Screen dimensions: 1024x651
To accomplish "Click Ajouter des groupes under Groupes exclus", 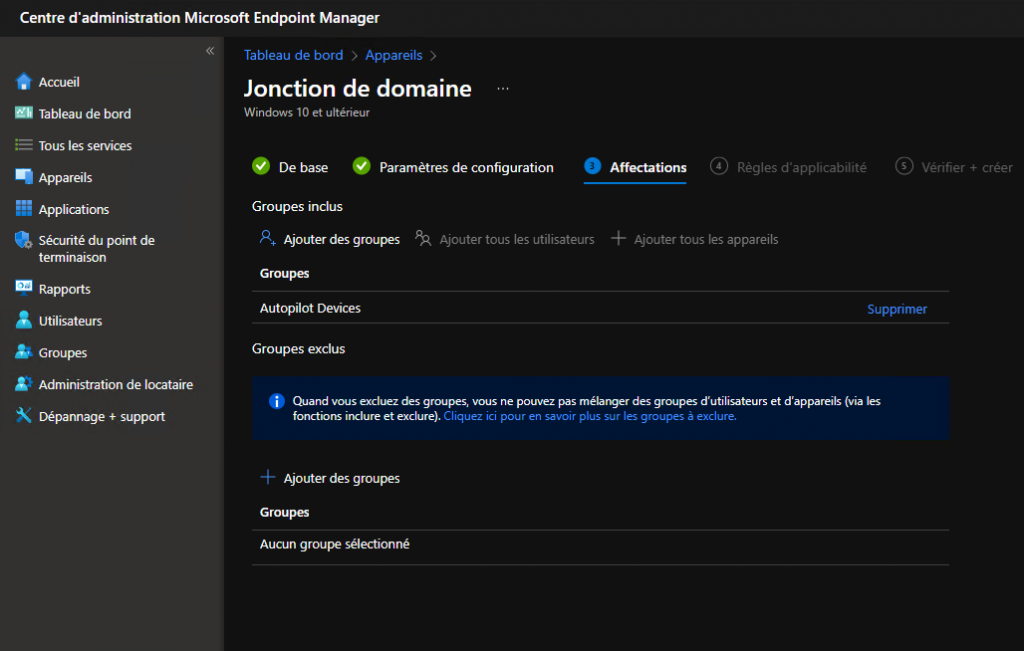I will [342, 479].
